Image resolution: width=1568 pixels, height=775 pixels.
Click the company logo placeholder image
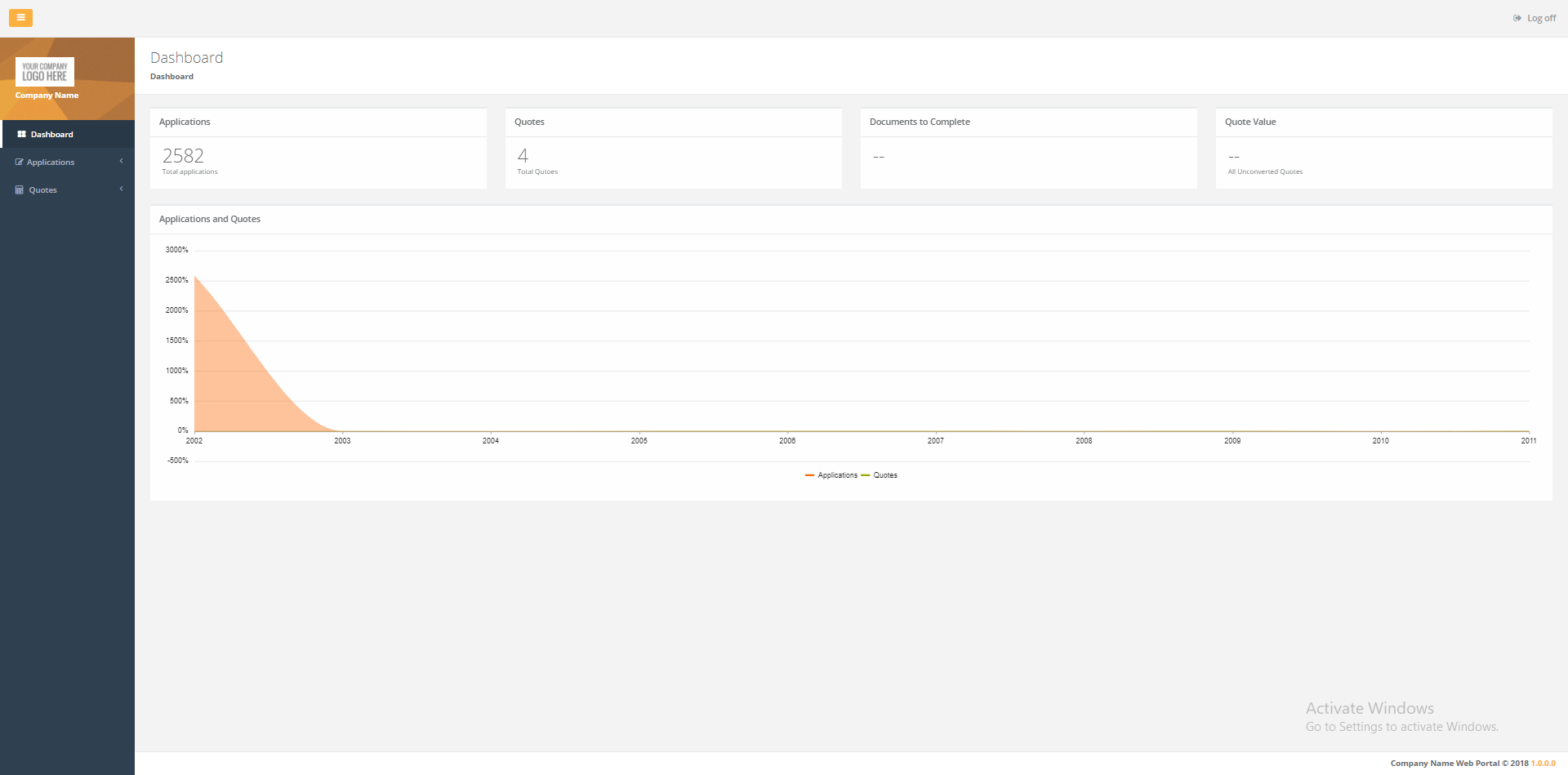(x=45, y=72)
